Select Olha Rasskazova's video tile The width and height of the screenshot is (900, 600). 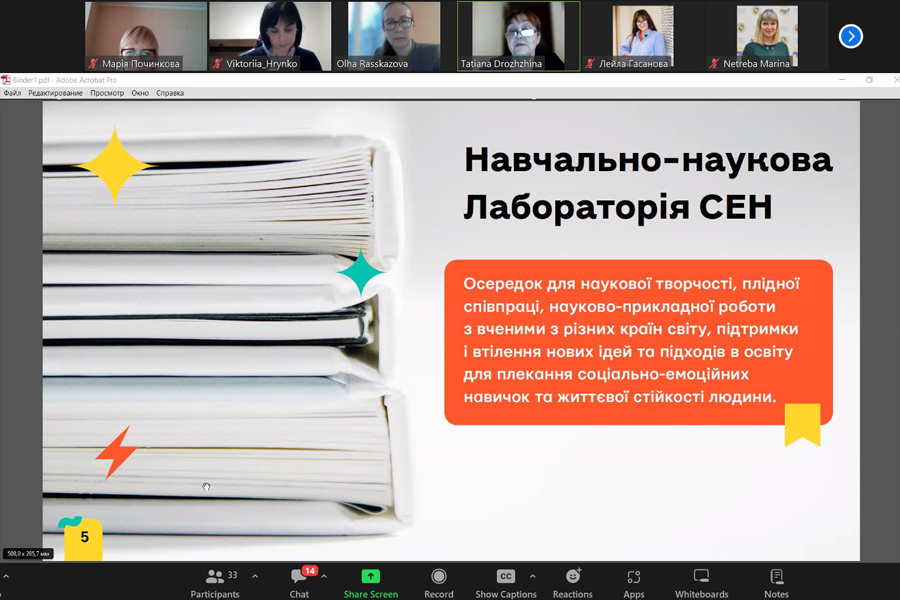(394, 36)
